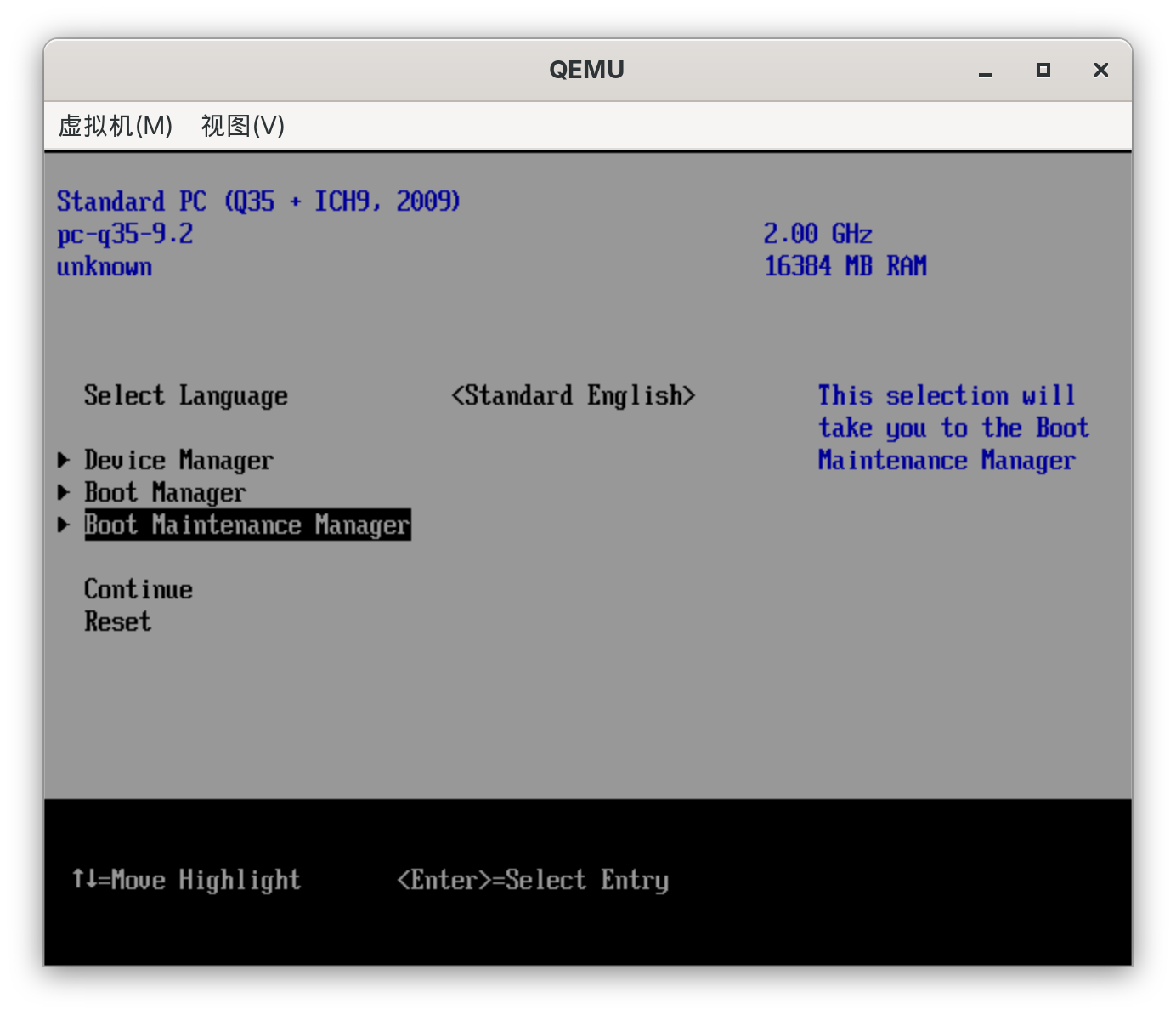Click the "unknown" firmware text
The image size is (1176, 1015).
click(x=105, y=266)
